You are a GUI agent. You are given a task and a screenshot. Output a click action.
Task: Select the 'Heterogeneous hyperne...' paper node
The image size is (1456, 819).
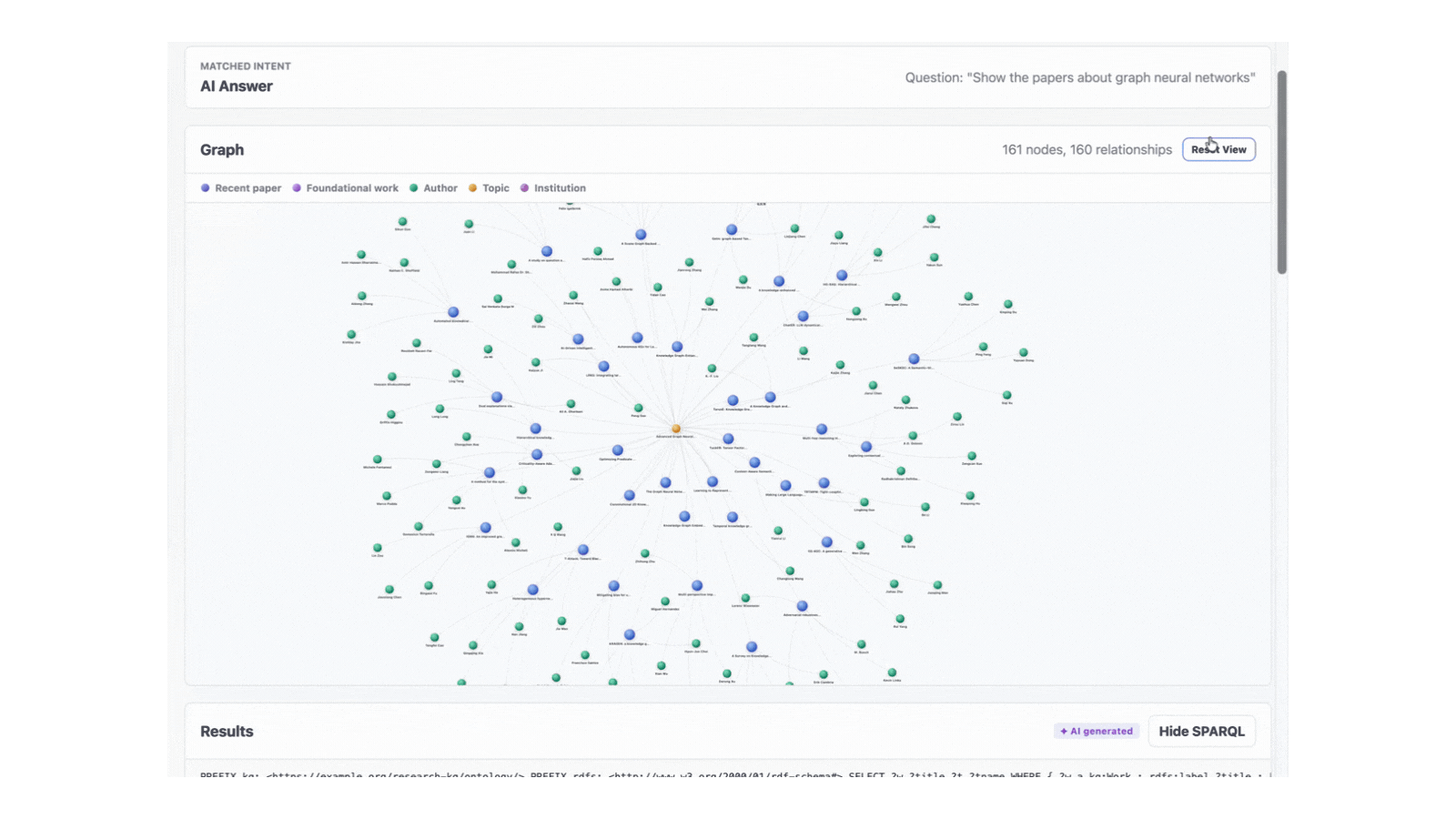(x=533, y=590)
